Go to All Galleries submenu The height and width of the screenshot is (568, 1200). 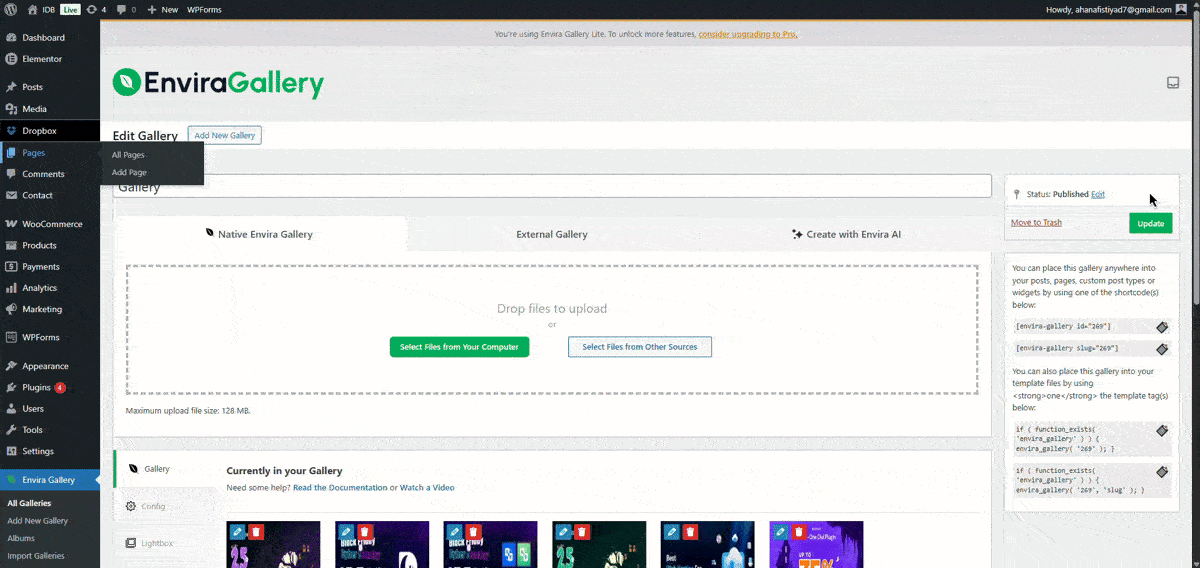coord(29,503)
